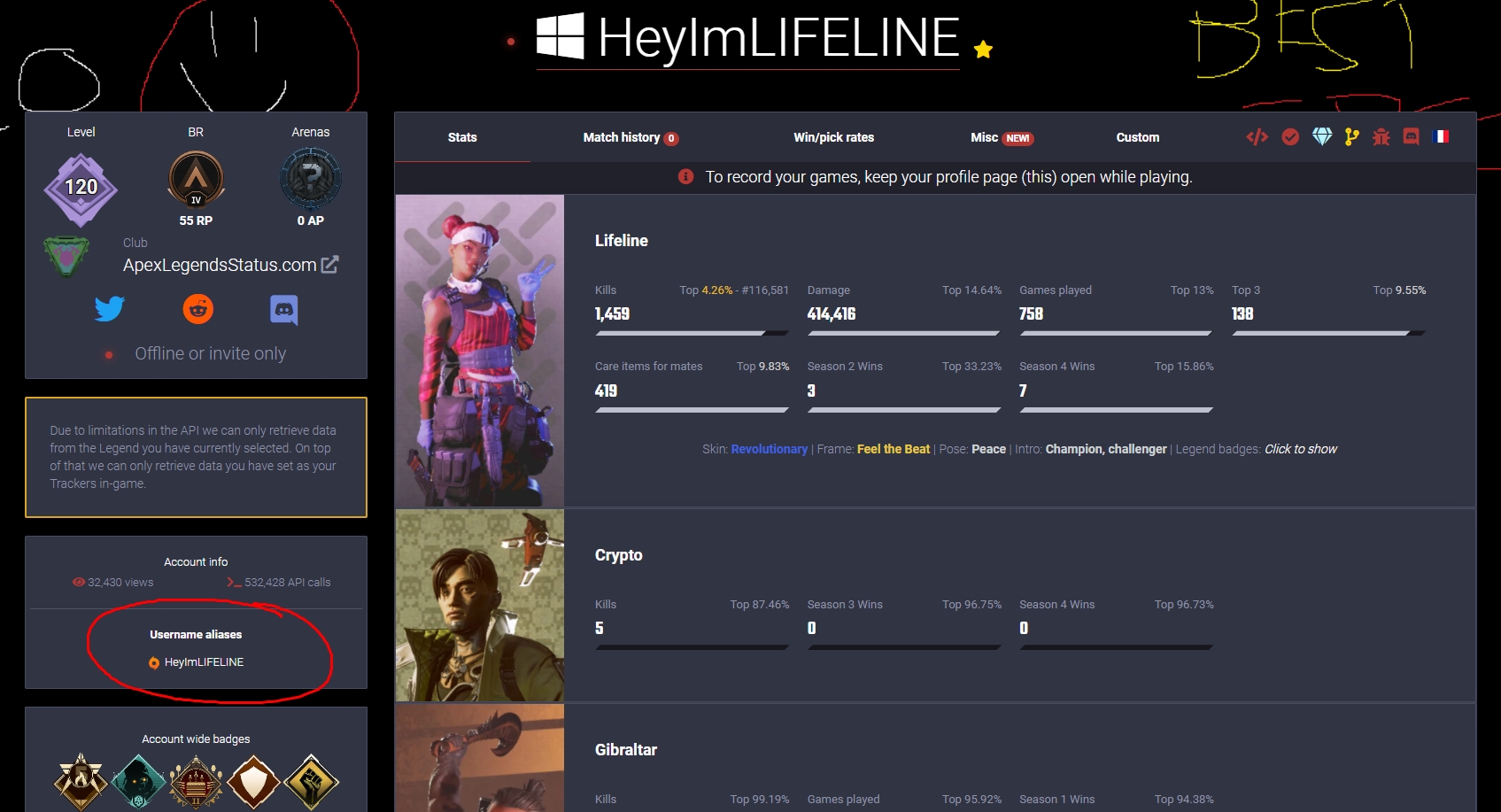Click the Kills progress bar under Lifeline

click(x=692, y=333)
